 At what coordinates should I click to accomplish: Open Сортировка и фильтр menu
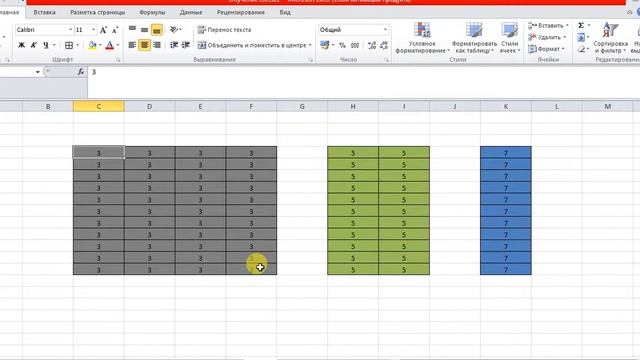[611, 38]
